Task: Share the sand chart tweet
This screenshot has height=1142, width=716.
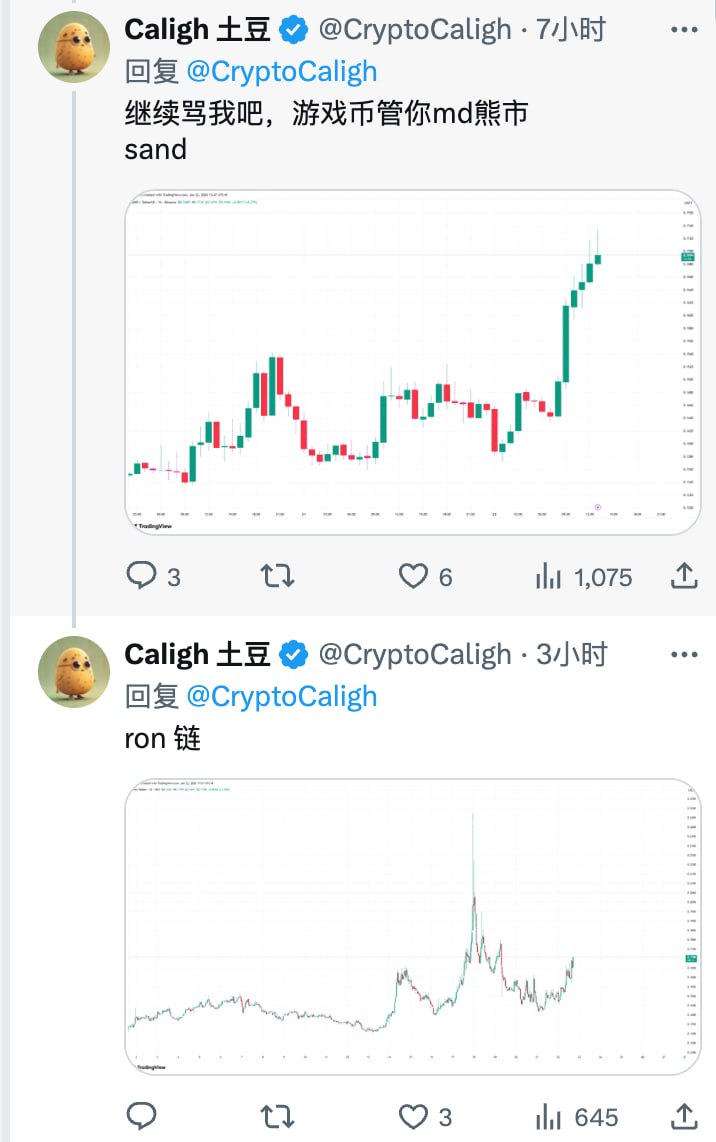Action: [x=683, y=576]
